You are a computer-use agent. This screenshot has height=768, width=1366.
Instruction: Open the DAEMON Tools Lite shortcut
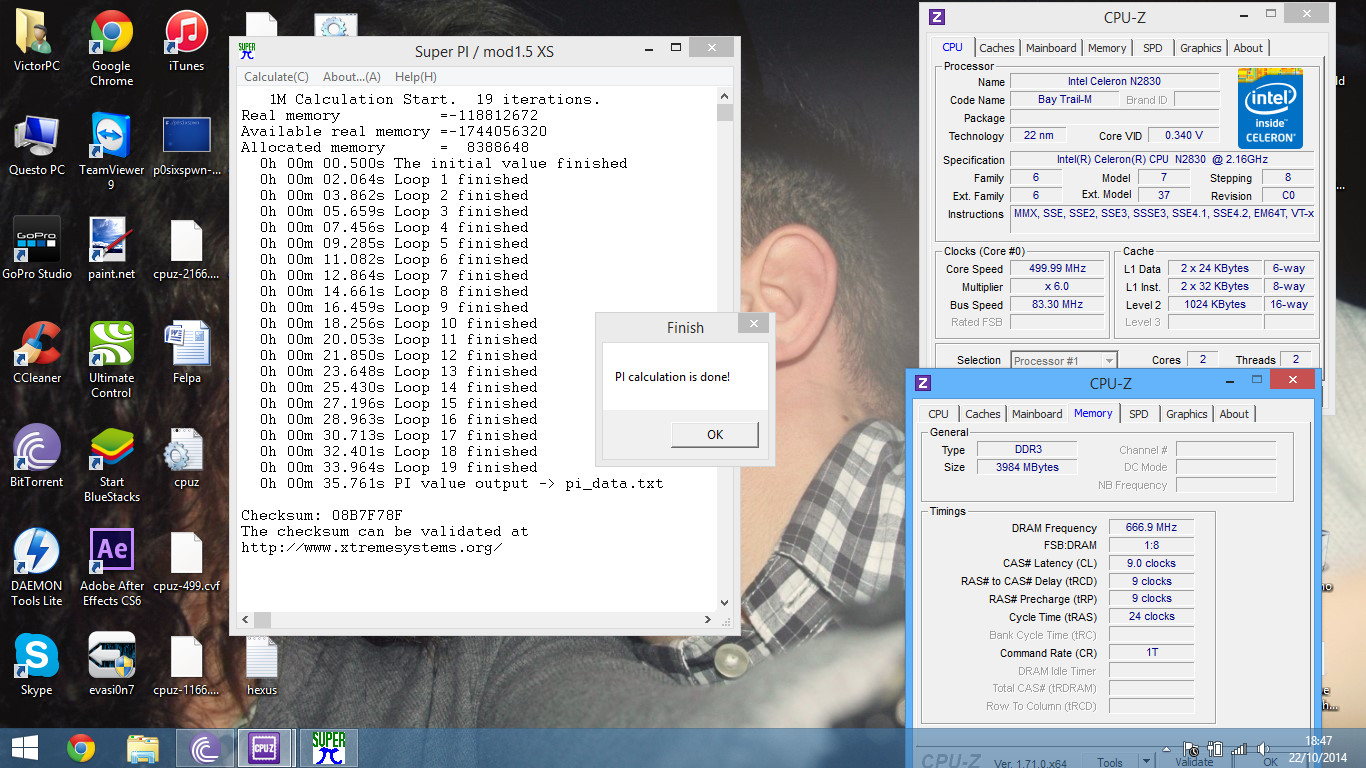tap(37, 568)
